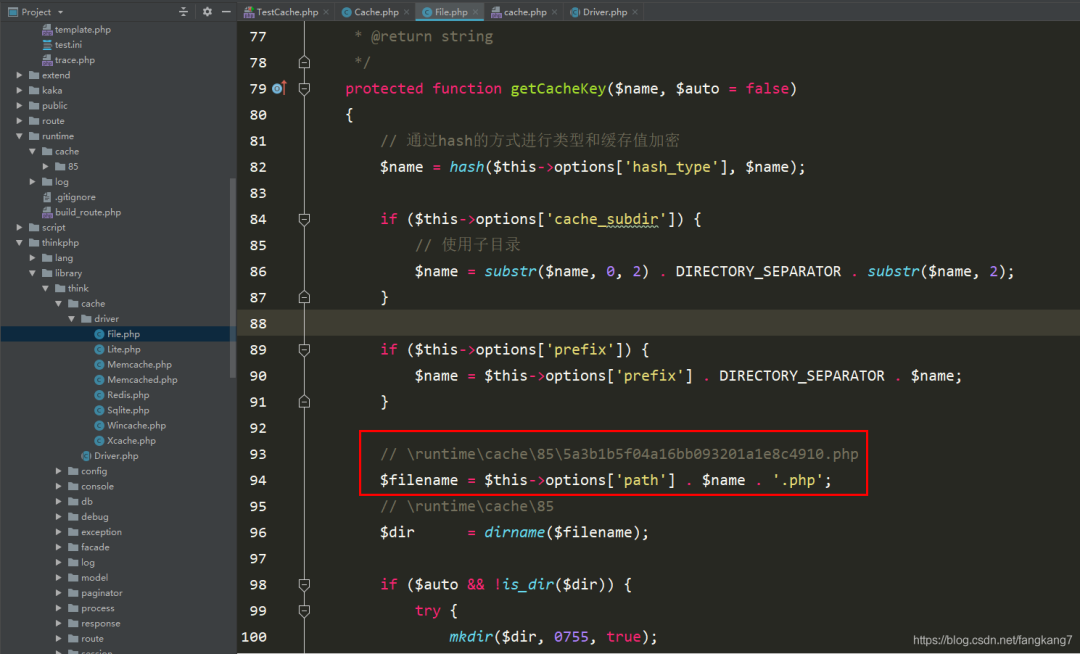
Task: Collapse the thinkphp folder
Action: tap(19, 242)
